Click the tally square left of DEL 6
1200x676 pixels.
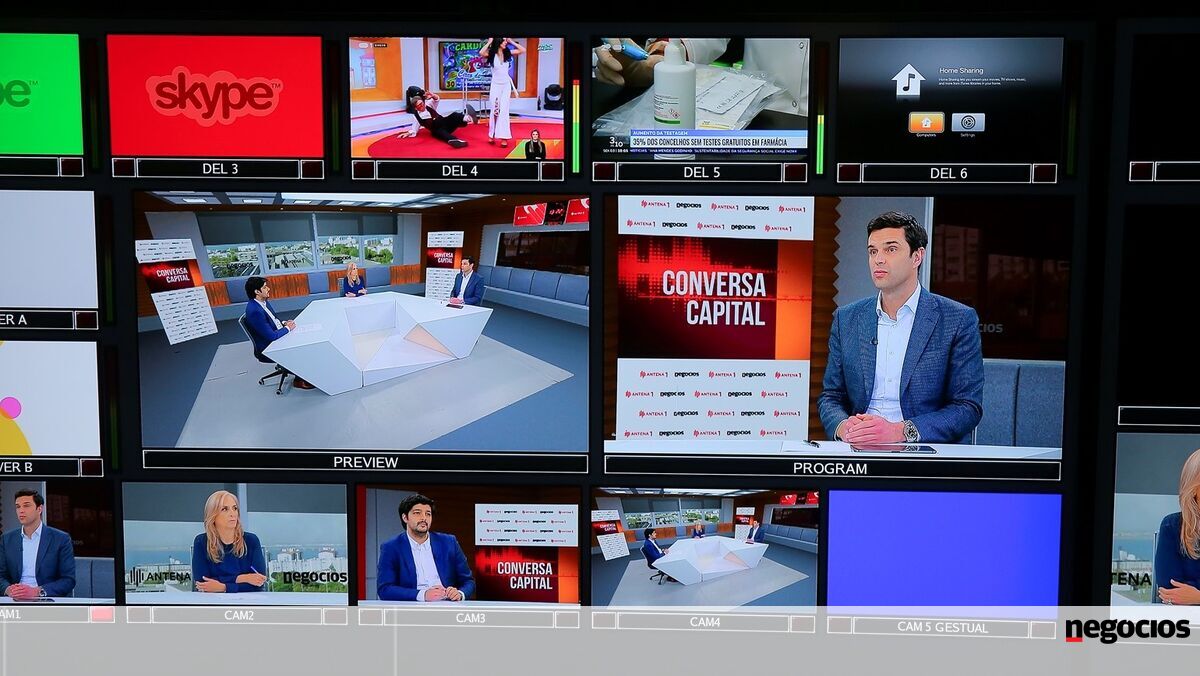coord(849,173)
